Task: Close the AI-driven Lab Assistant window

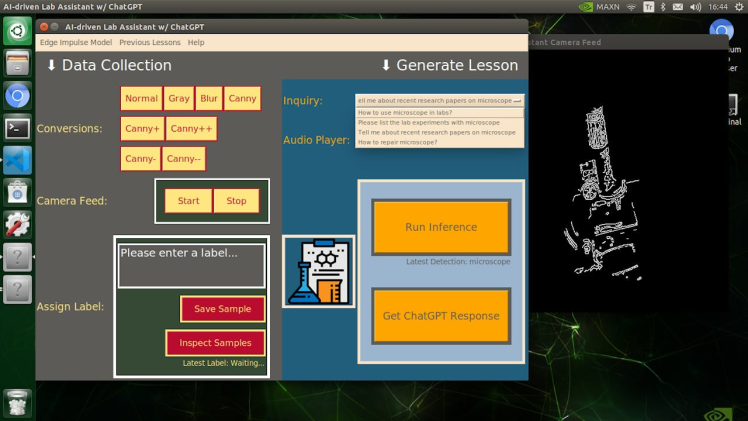Action: [x=44, y=27]
